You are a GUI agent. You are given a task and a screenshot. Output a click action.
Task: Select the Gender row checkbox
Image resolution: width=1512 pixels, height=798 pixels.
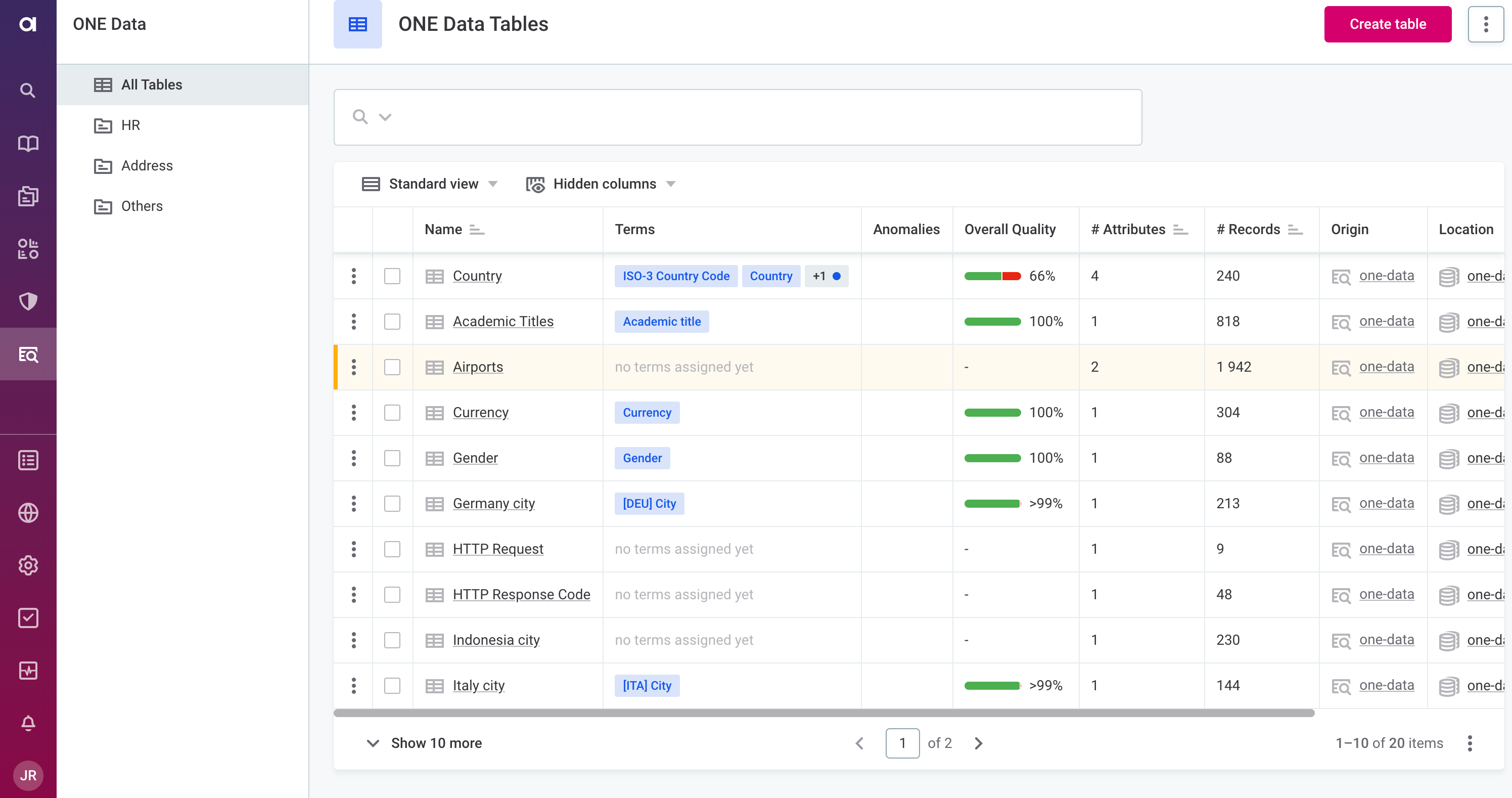tap(392, 458)
